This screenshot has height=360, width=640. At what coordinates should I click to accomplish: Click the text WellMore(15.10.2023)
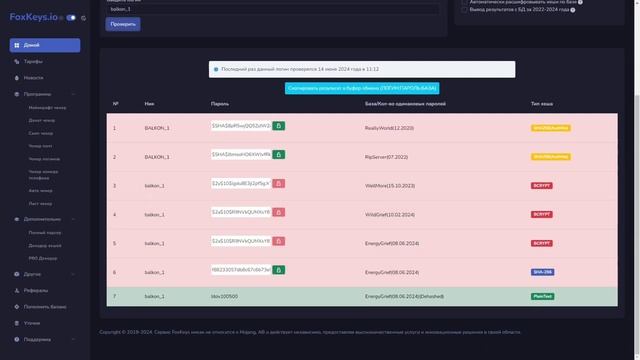click(390, 186)
